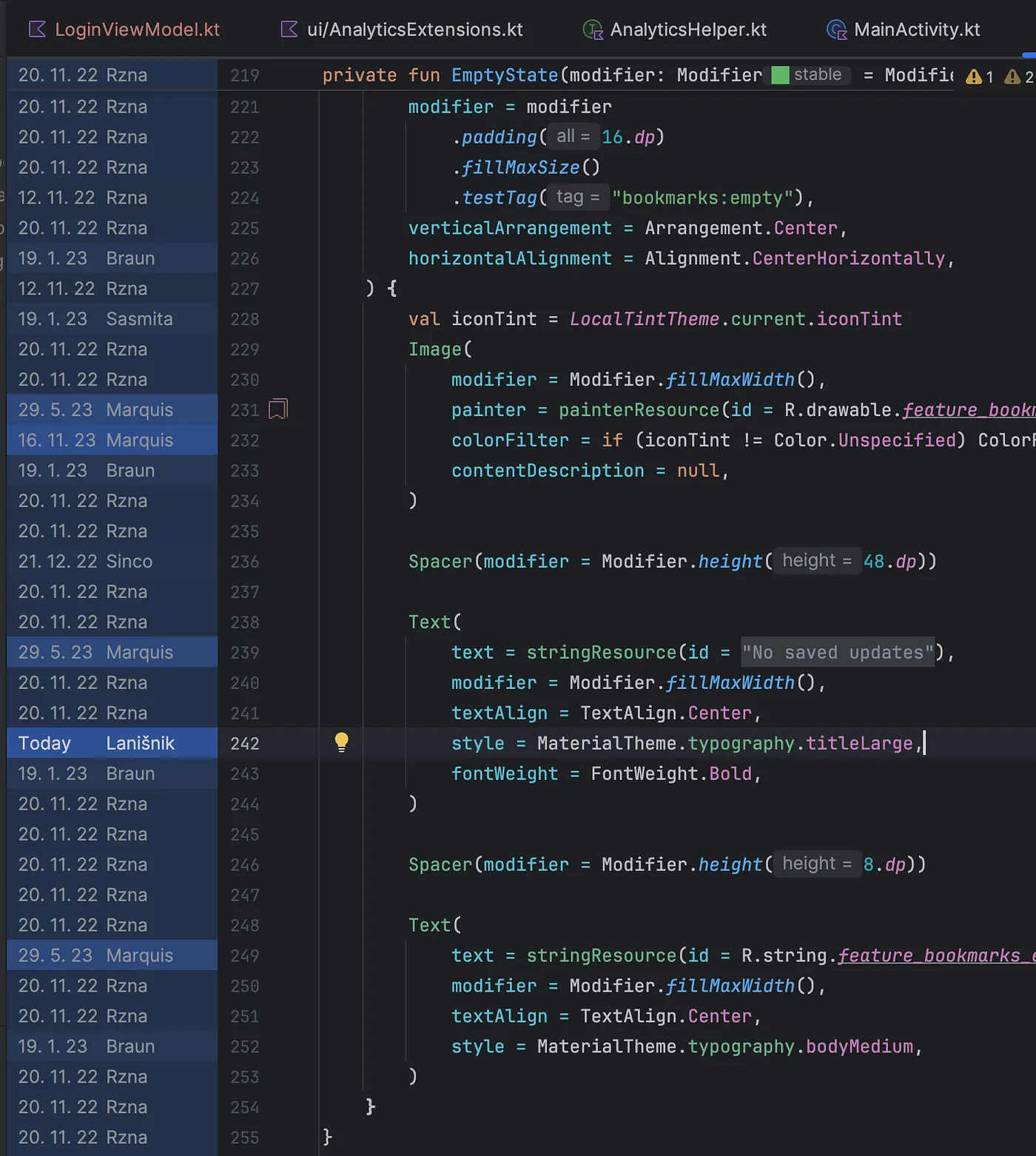This screenshot has height=1156, width=1036.
Task: Expand the folded "No saved updates" string
Action: [838, 652]
